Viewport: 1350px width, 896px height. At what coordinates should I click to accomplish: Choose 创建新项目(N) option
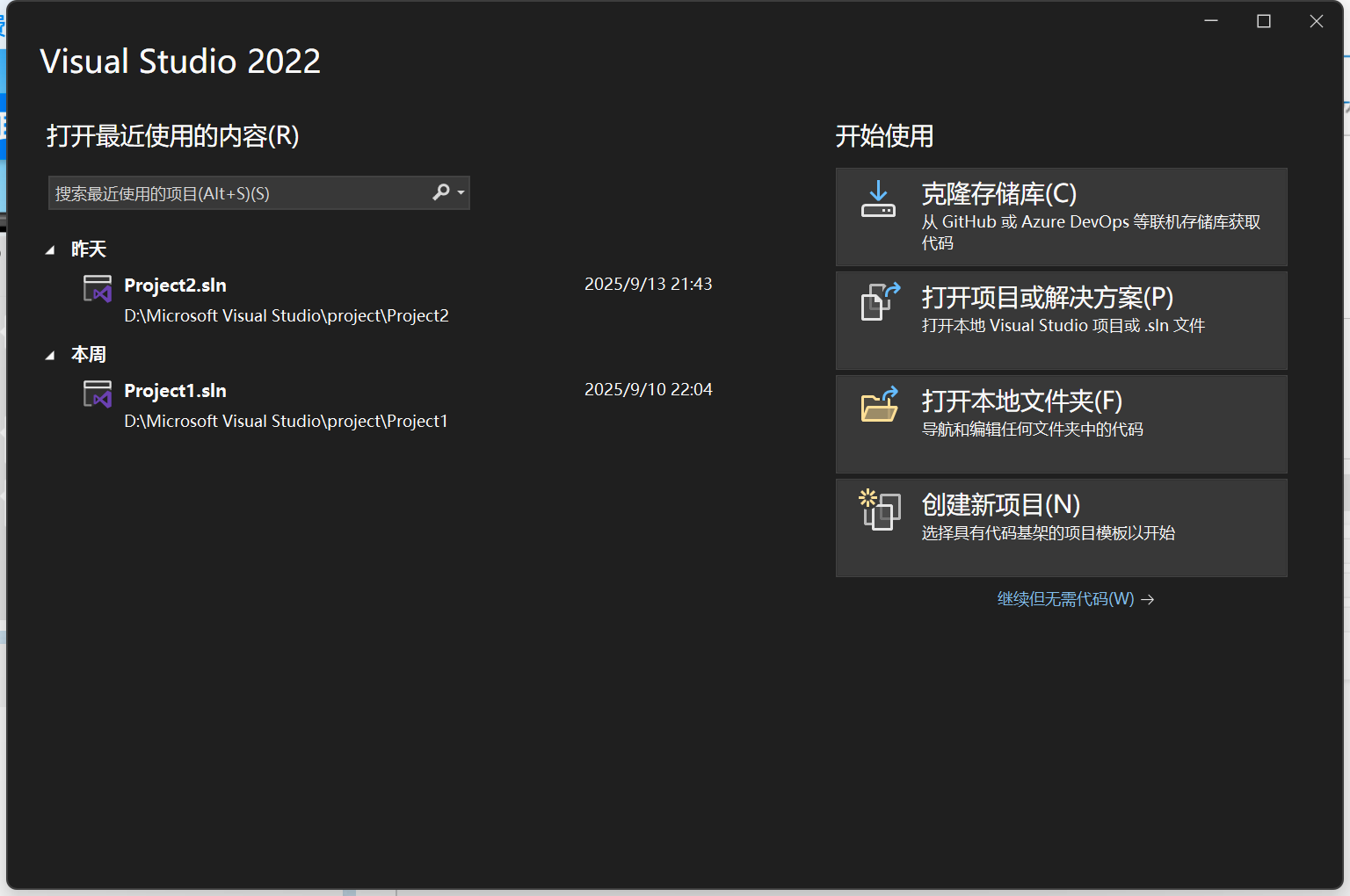[1061, 528]
